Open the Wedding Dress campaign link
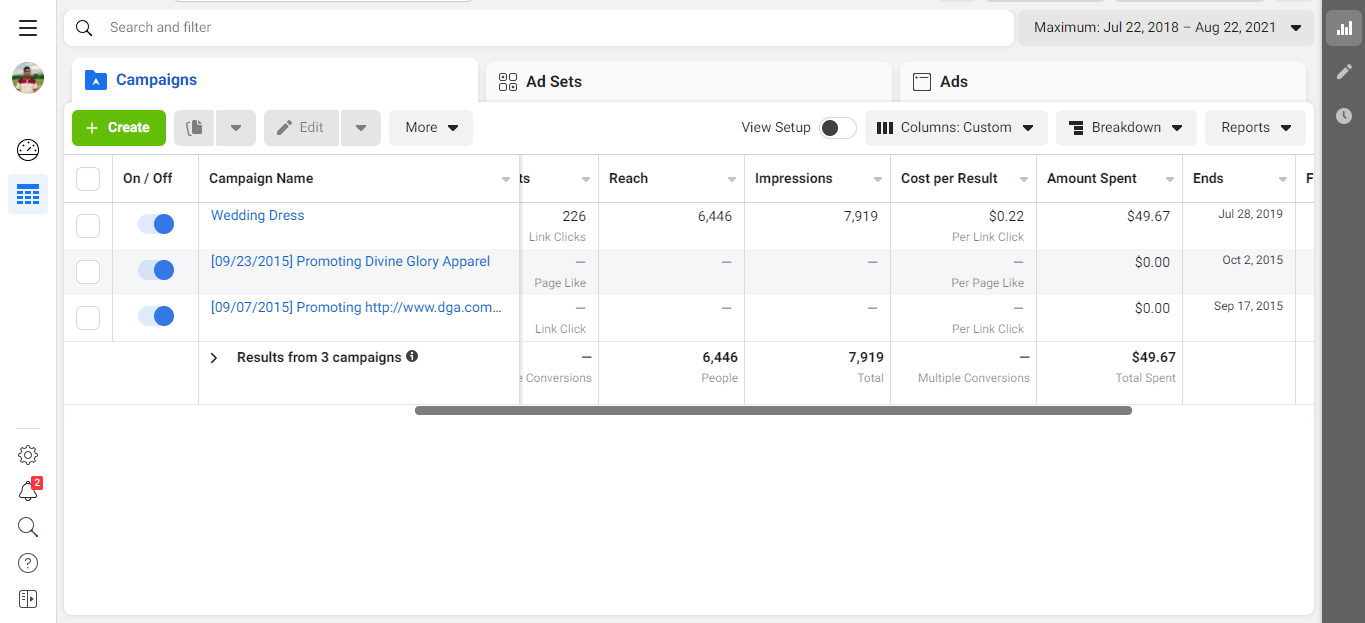Screen dimensions: 1365x623 257,215
